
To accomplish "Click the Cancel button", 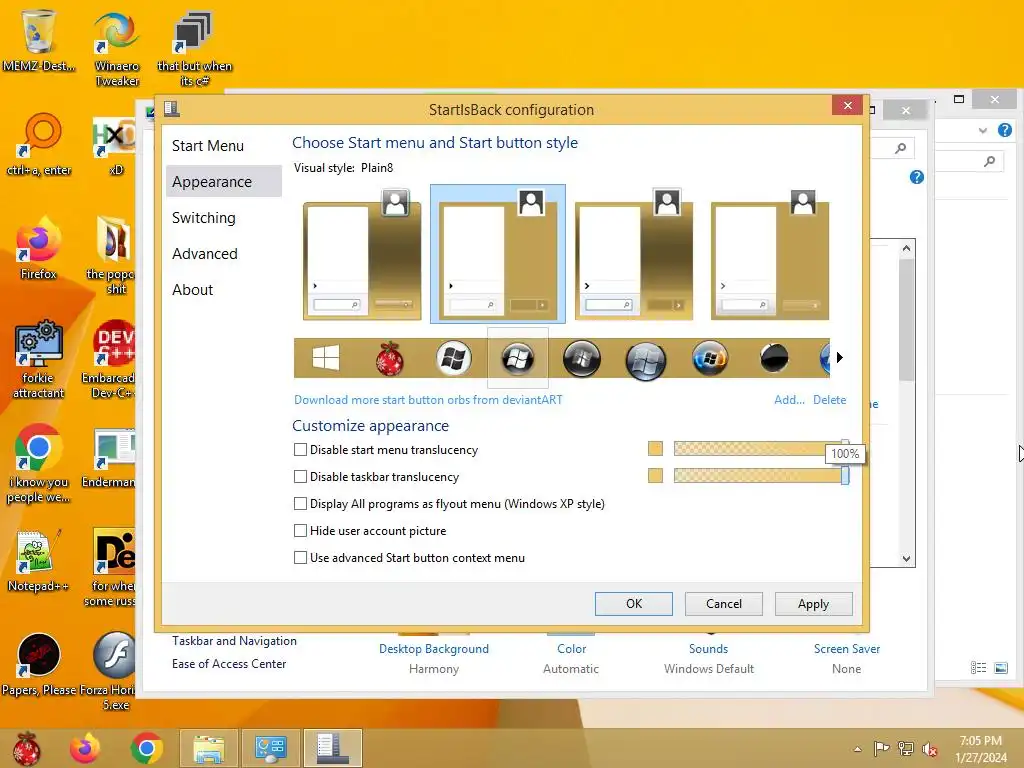I will (724, 603).
